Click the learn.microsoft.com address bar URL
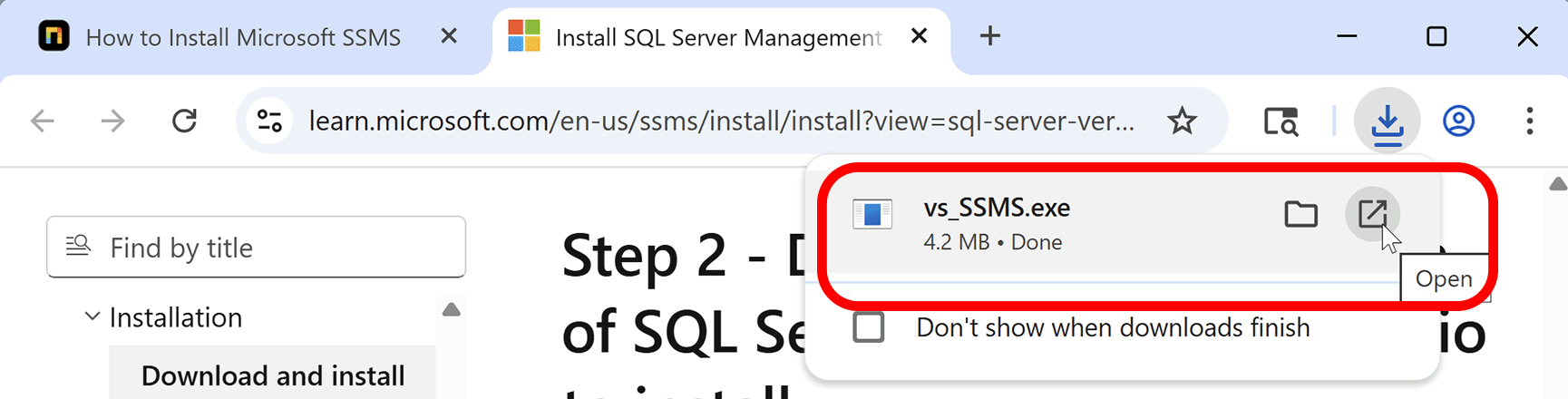1568x399 pixels. coord(721,121)
